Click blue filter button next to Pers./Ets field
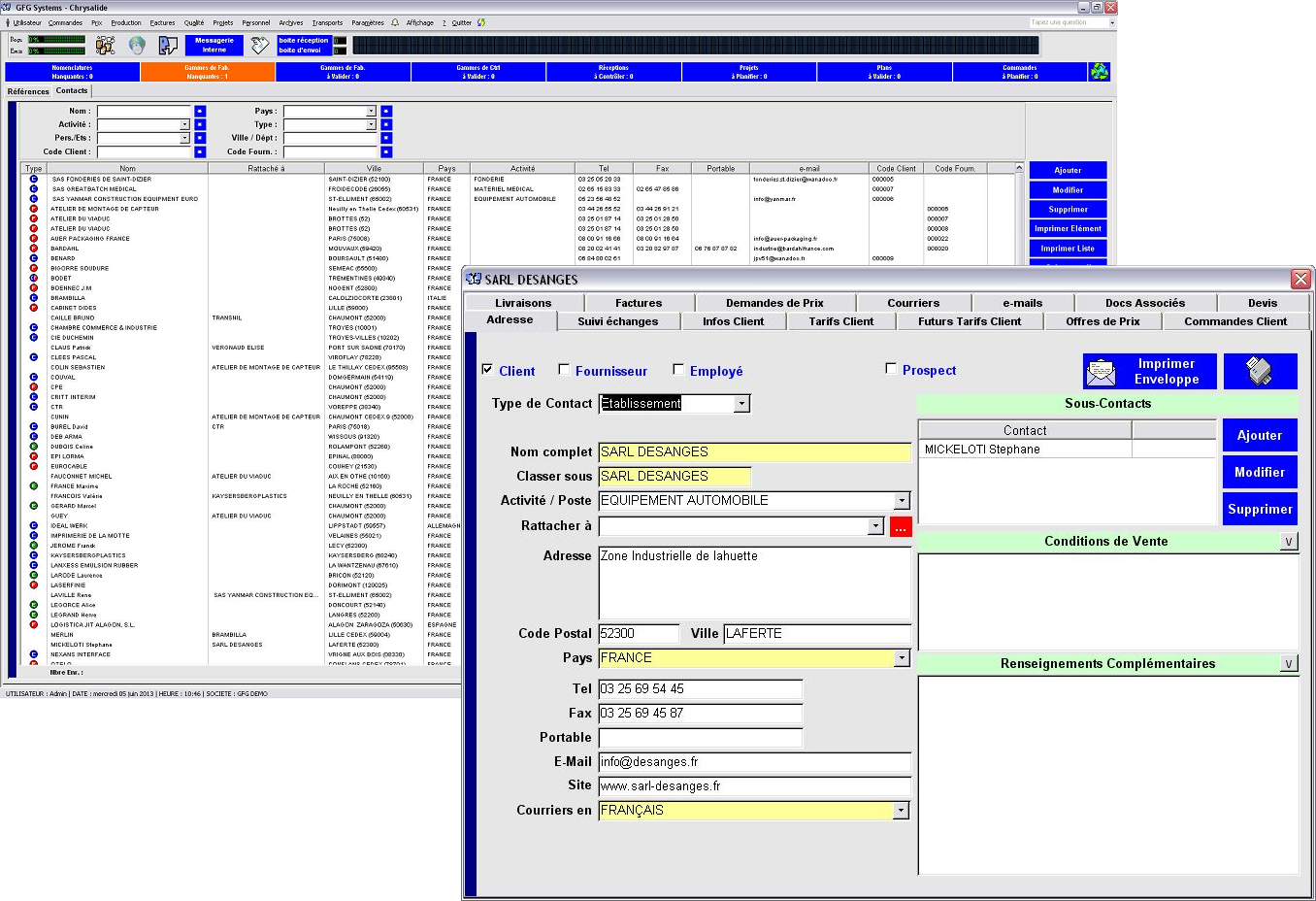This screenshot has width=1316, height=901. click(x=200, y=139)
